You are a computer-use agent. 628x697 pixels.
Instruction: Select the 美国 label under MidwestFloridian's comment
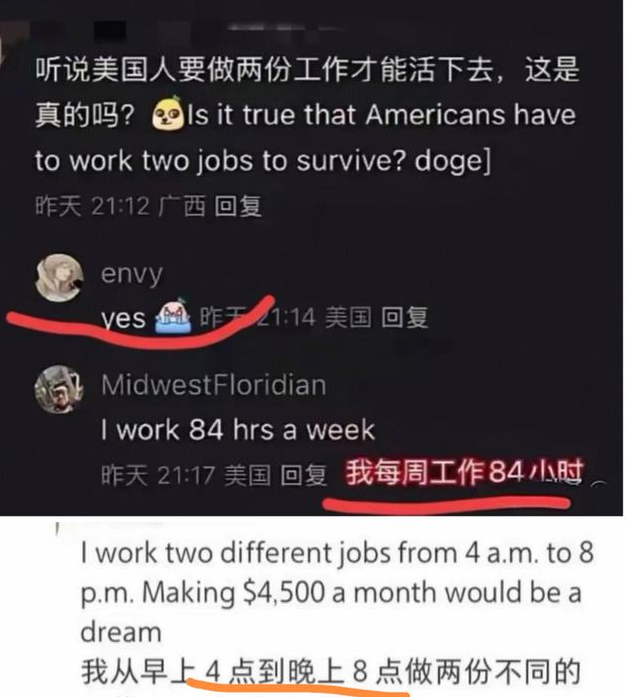pos(247,475)
